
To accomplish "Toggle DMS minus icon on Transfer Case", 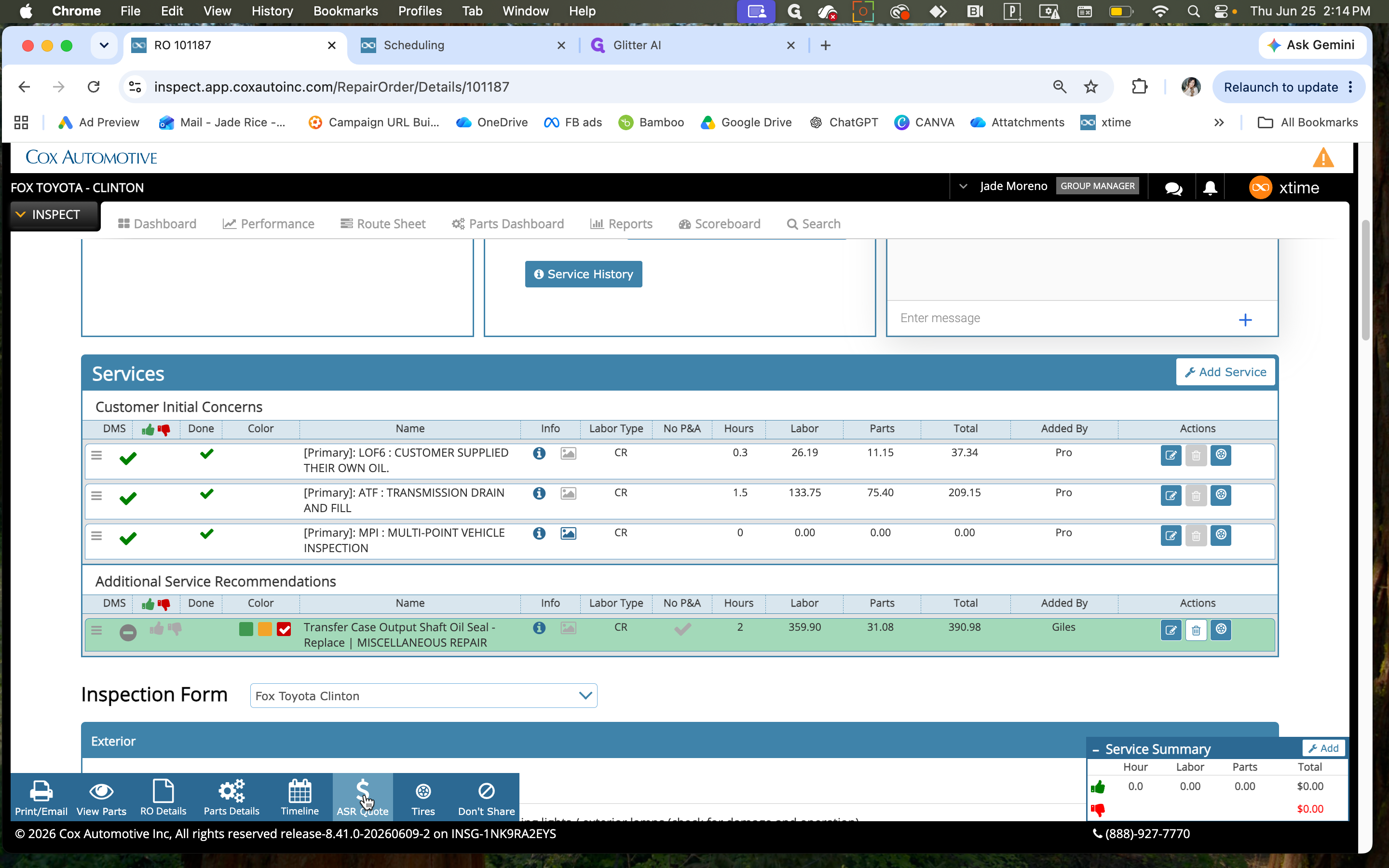I will coord(127,633).
